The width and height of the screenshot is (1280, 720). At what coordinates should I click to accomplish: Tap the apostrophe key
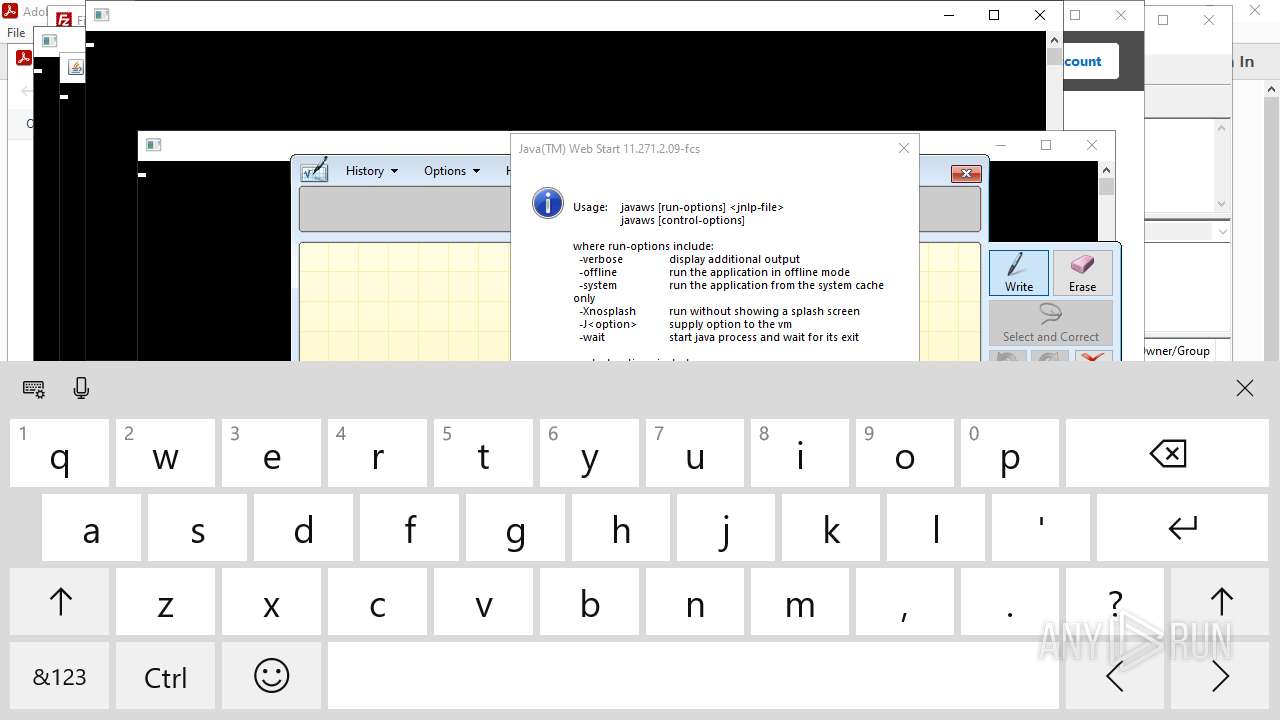click(x=1041, y=527)
